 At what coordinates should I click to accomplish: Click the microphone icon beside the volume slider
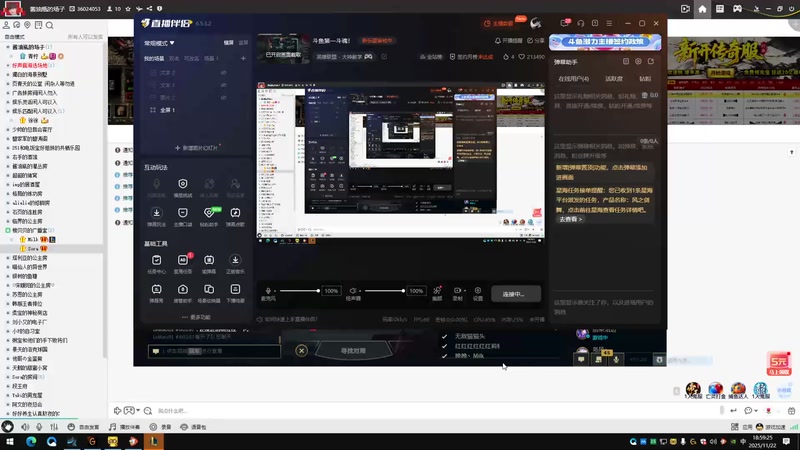pyautogui.click(x=268, y=290)
